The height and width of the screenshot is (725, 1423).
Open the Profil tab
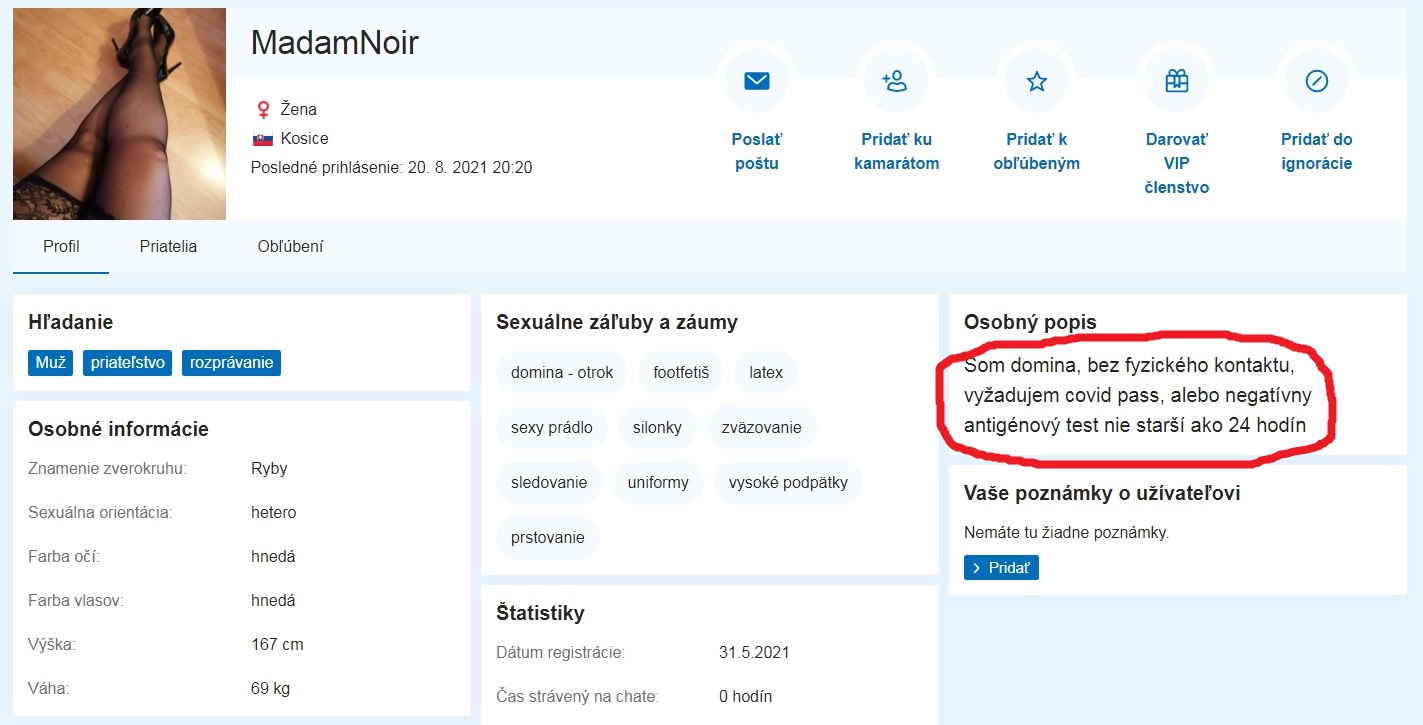[61, 246]
